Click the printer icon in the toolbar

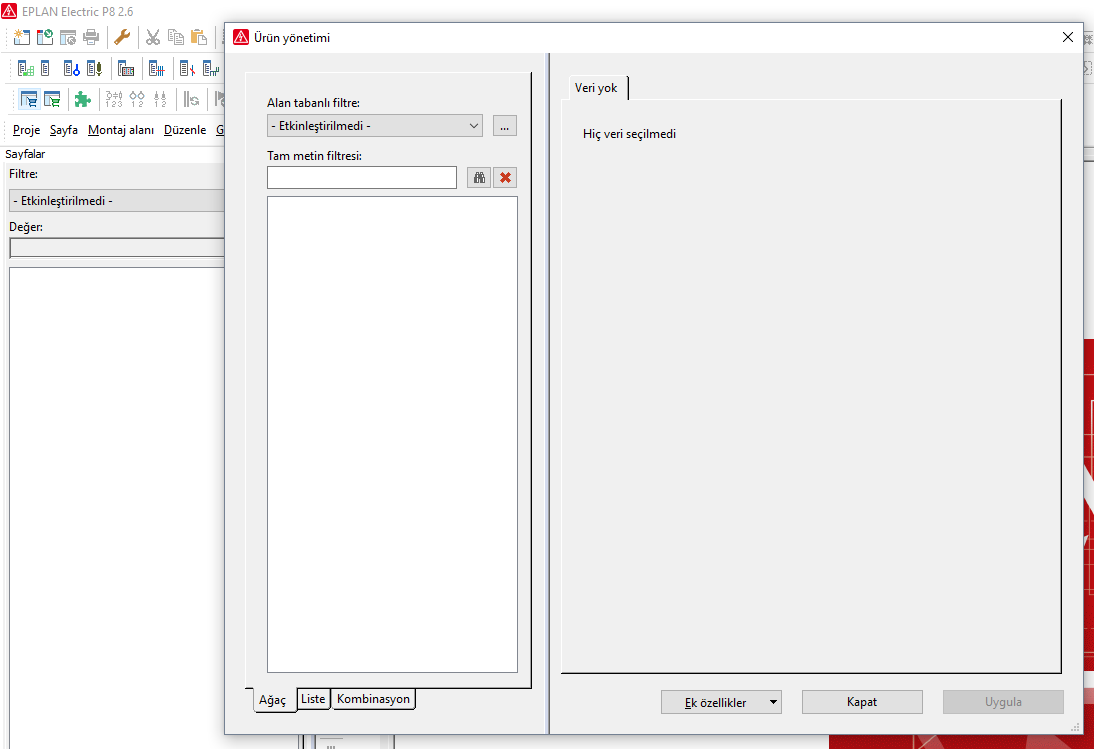point(91,37)
